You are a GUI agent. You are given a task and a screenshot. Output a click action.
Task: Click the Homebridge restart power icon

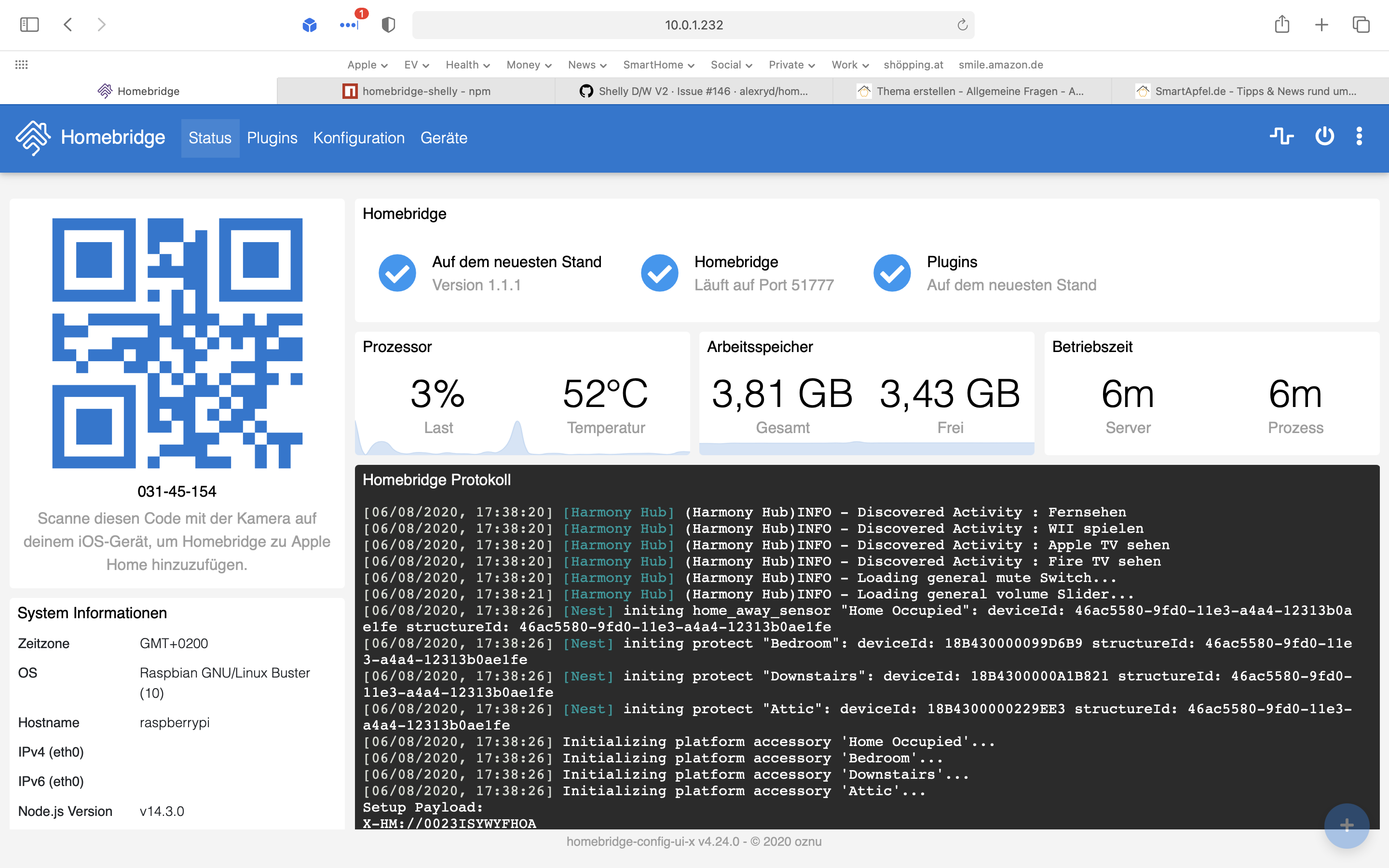click(x=1324, y=136)
